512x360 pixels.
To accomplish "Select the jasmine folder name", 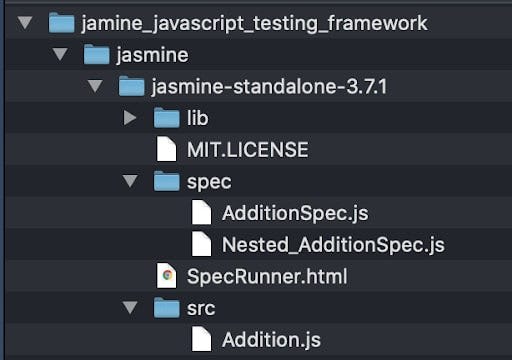I will coord(153,55).
